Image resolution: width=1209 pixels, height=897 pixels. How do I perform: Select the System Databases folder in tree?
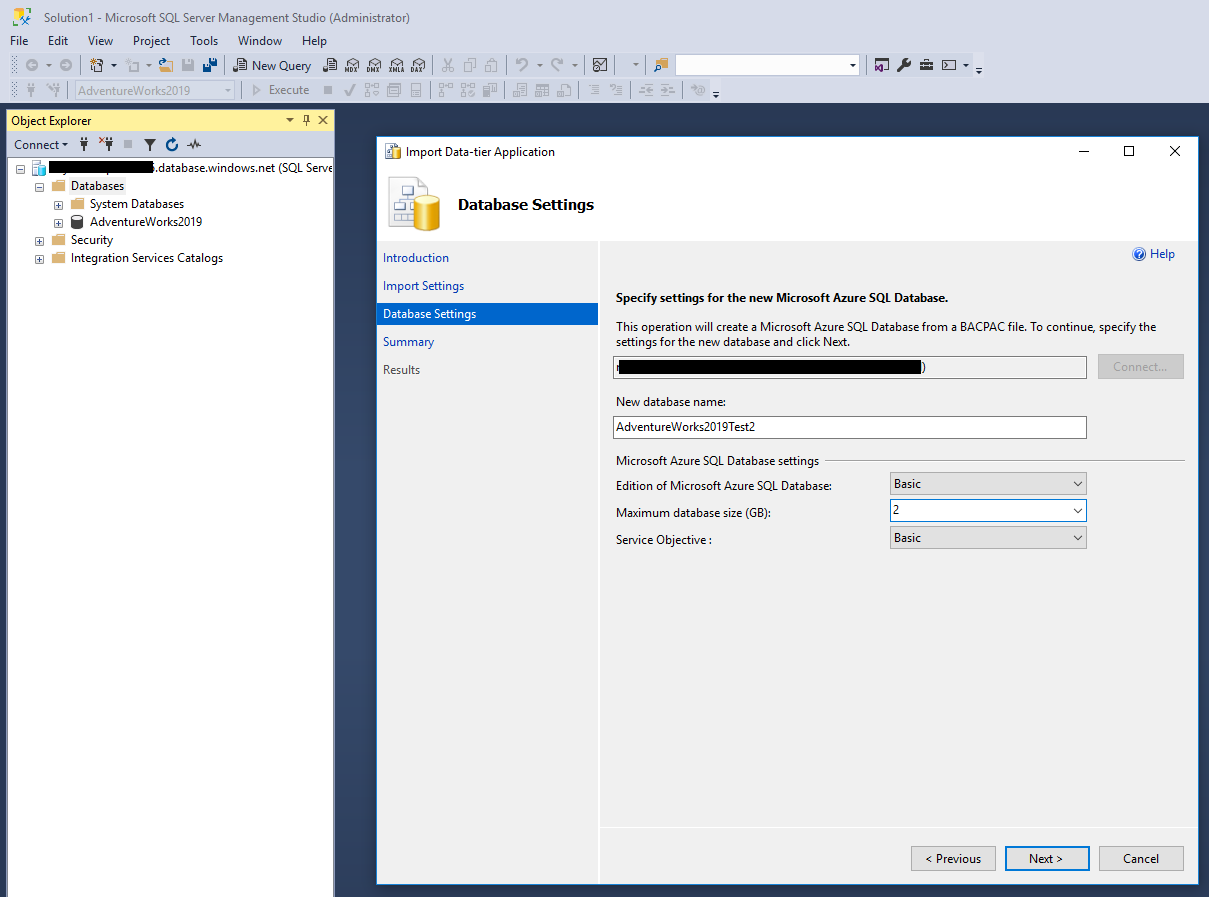tap(137, 204)
